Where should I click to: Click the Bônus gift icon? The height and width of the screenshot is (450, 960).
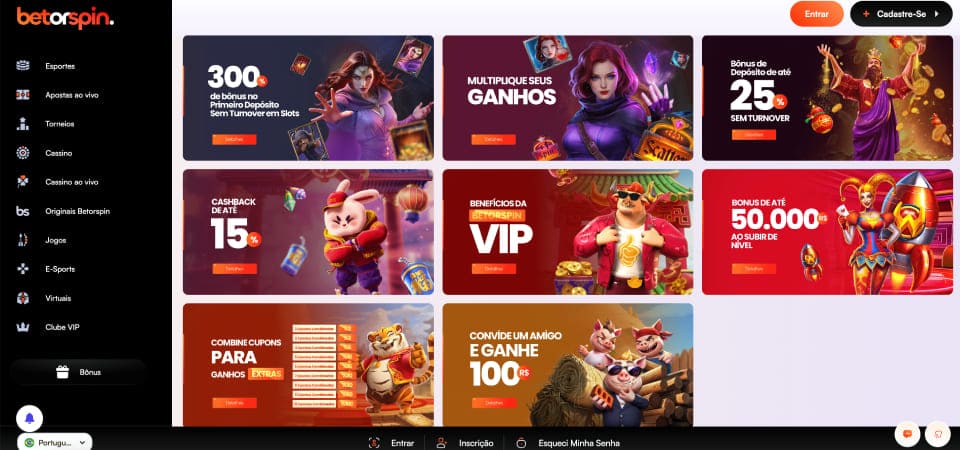click(62, 372)
